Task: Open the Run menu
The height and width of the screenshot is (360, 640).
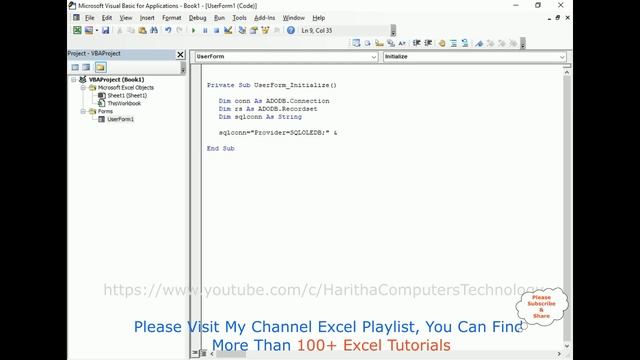Action: pyautogui.click(x=220, y=18)
